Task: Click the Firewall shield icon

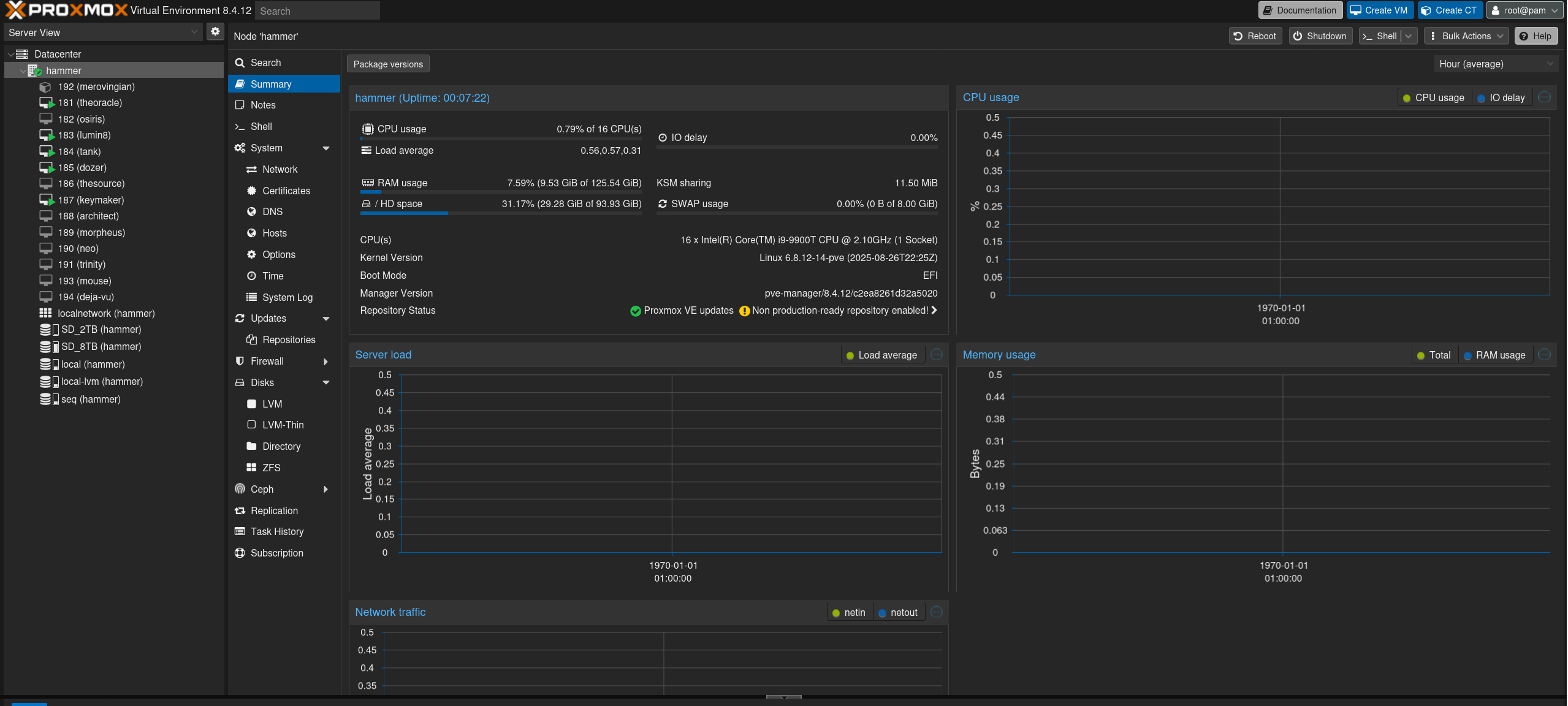Action: [x=240, y=361]
